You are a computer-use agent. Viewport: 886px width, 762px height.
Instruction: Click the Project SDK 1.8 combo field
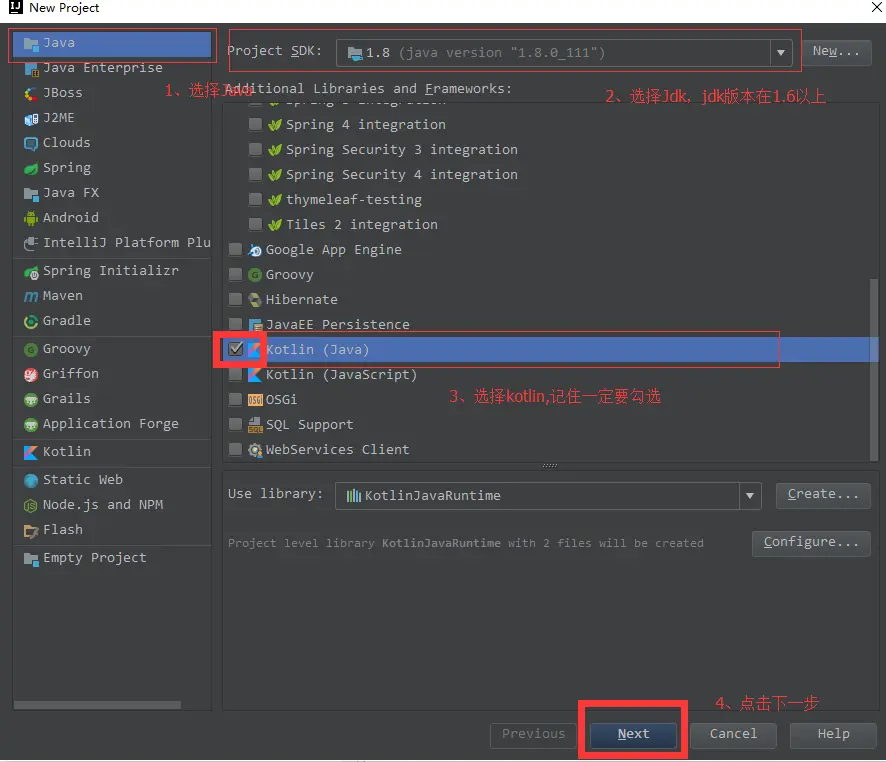(564, 53)
